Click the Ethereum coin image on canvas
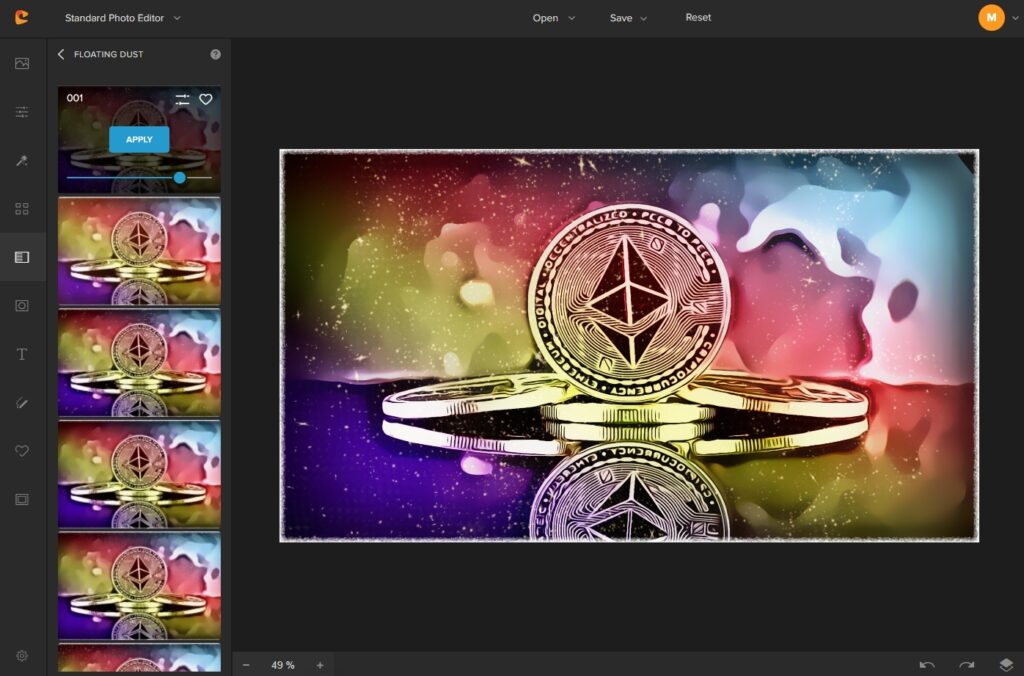Screen dimensions: 1024x676 [x=629, y=346]
